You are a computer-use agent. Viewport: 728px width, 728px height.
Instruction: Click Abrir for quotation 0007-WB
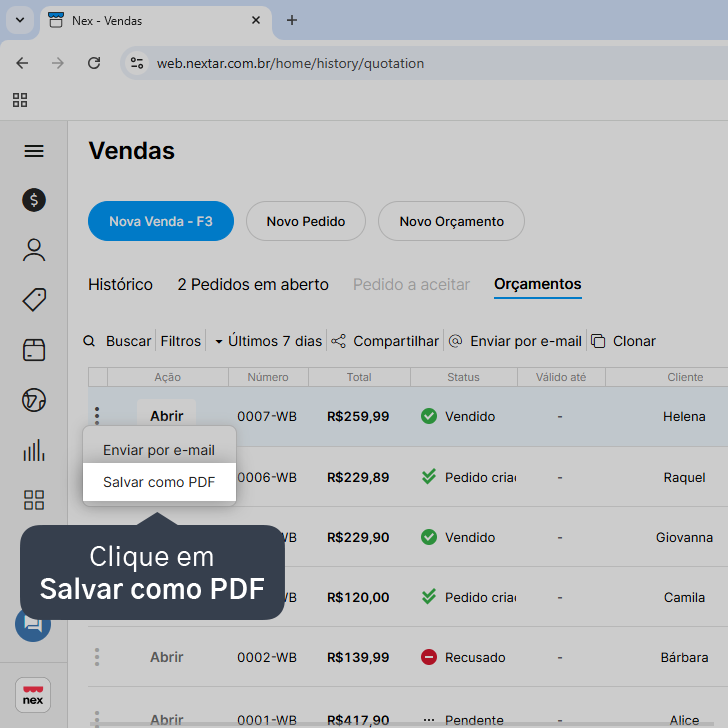pyautogui.click(x=167, y=416)
